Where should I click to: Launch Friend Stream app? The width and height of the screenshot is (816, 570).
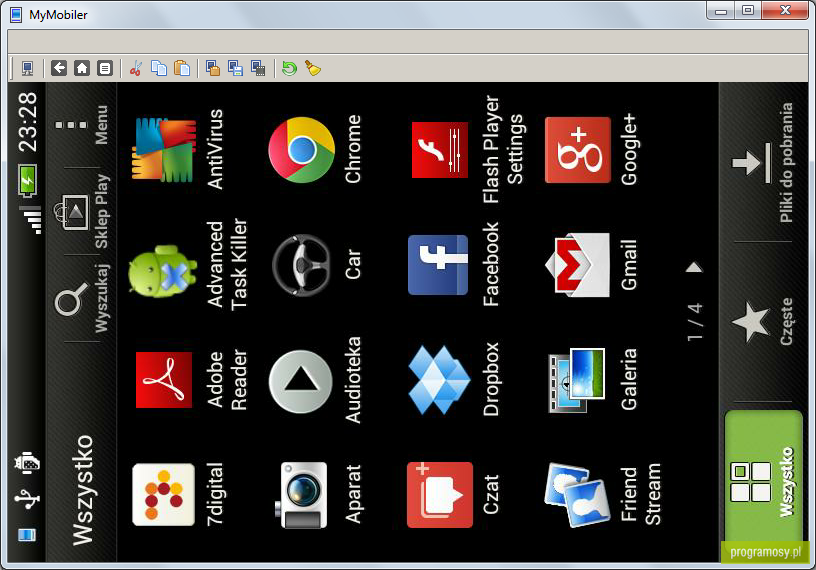(x=577, y=495)
